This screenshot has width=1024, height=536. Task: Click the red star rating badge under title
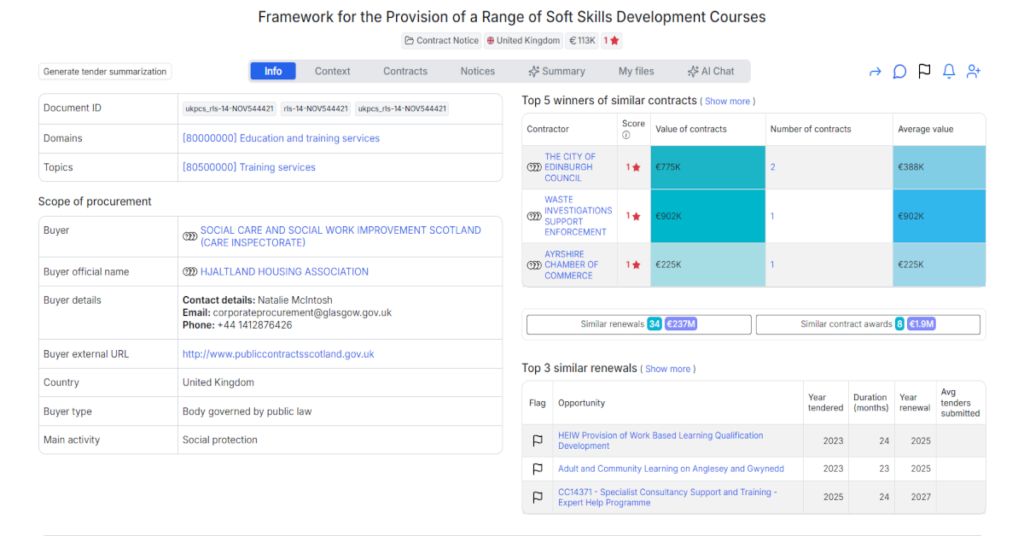611,40
